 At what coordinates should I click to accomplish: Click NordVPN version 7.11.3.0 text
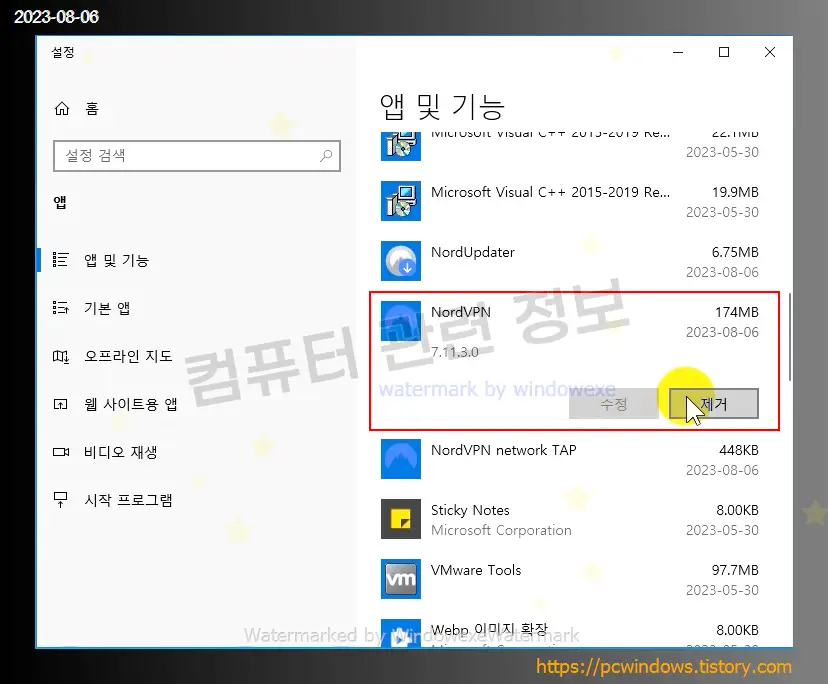tap(455, 352)
